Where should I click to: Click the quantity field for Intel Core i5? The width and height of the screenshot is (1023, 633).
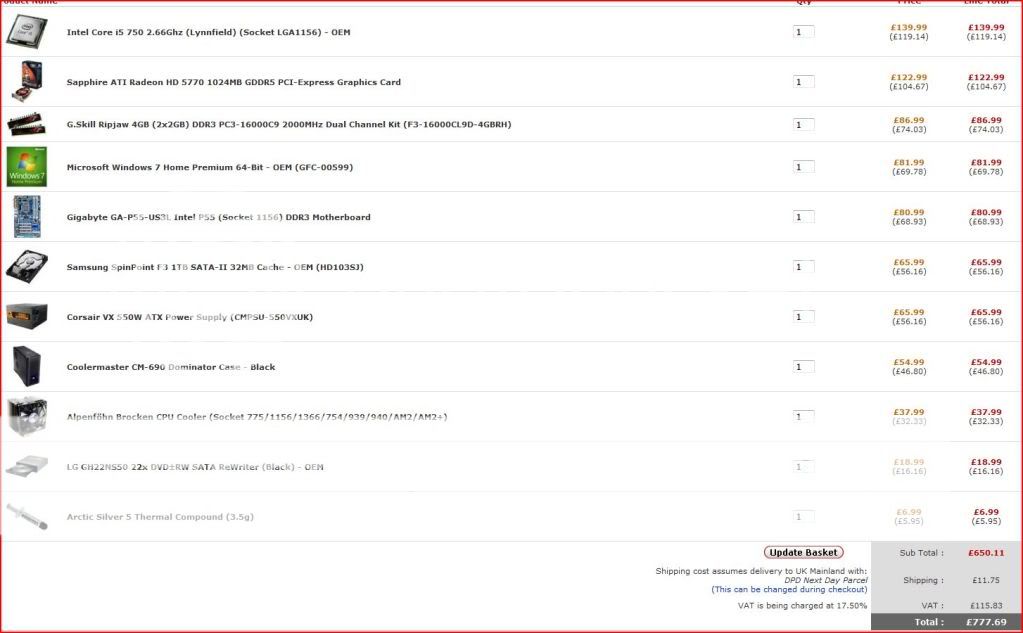coord(803,32)
